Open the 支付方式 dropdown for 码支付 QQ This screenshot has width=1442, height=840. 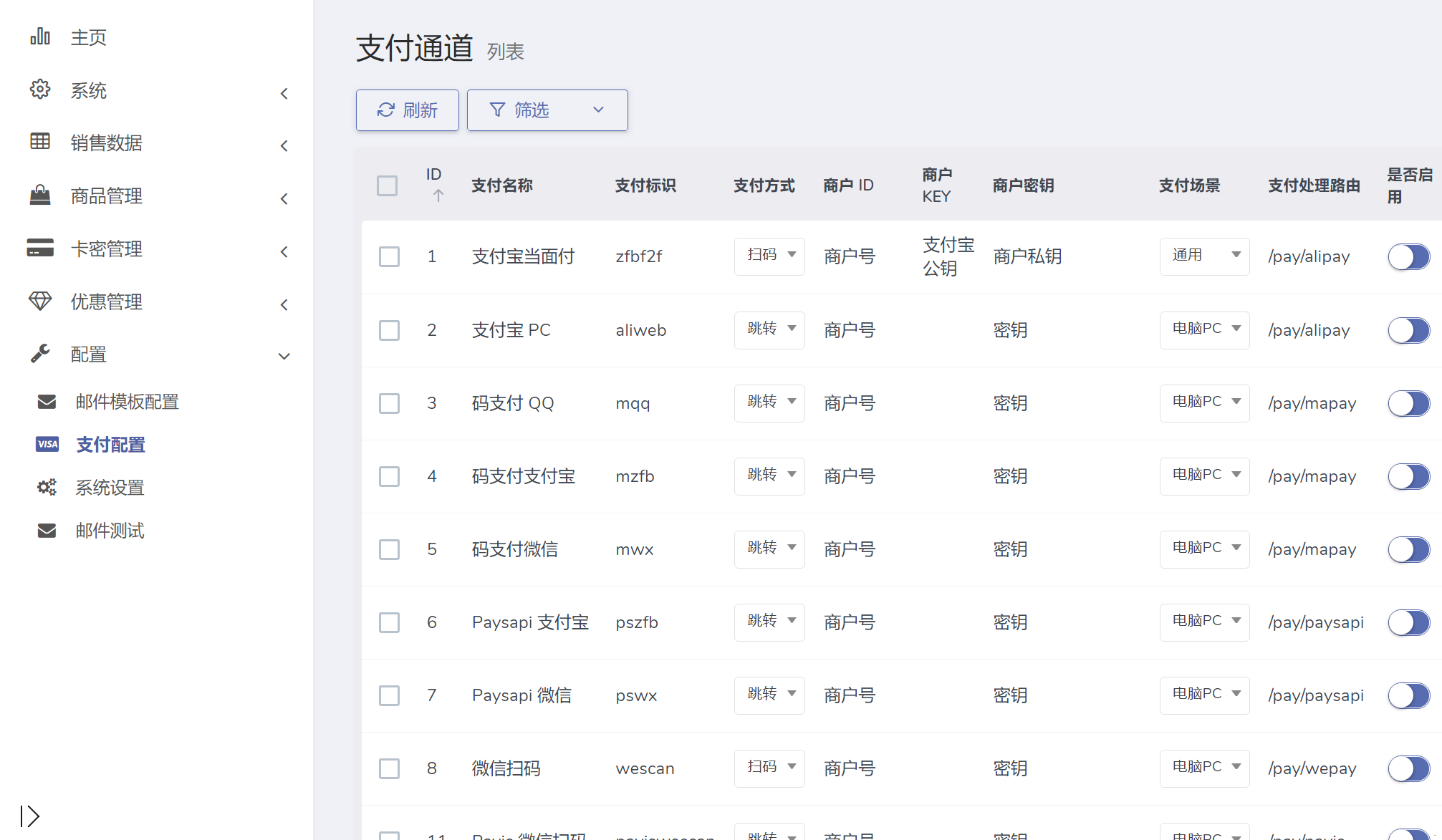pos(769,402)
